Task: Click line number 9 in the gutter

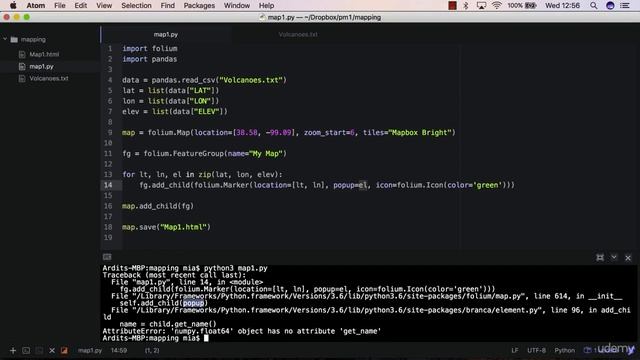Action: click(110, 132)
